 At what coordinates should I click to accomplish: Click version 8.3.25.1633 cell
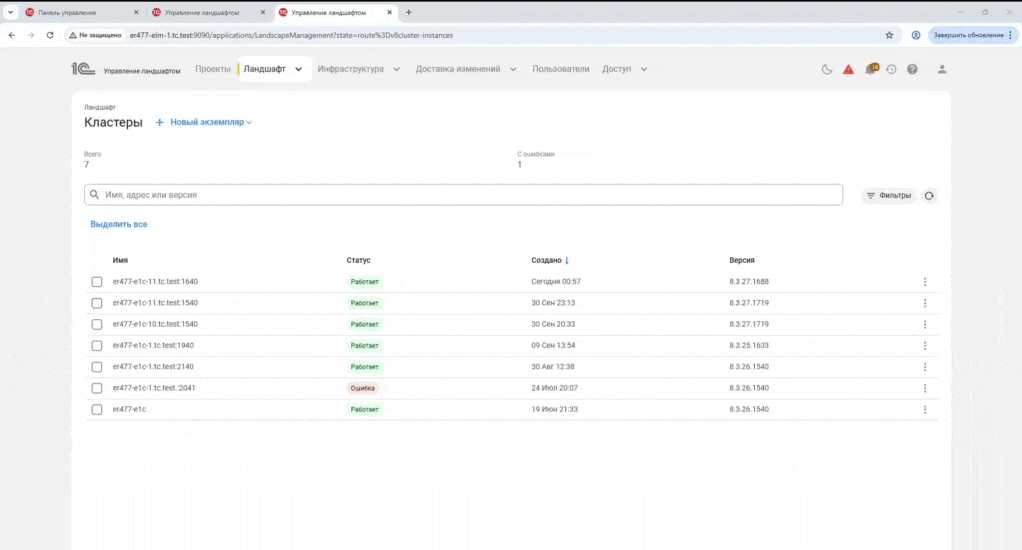point(749,345)
